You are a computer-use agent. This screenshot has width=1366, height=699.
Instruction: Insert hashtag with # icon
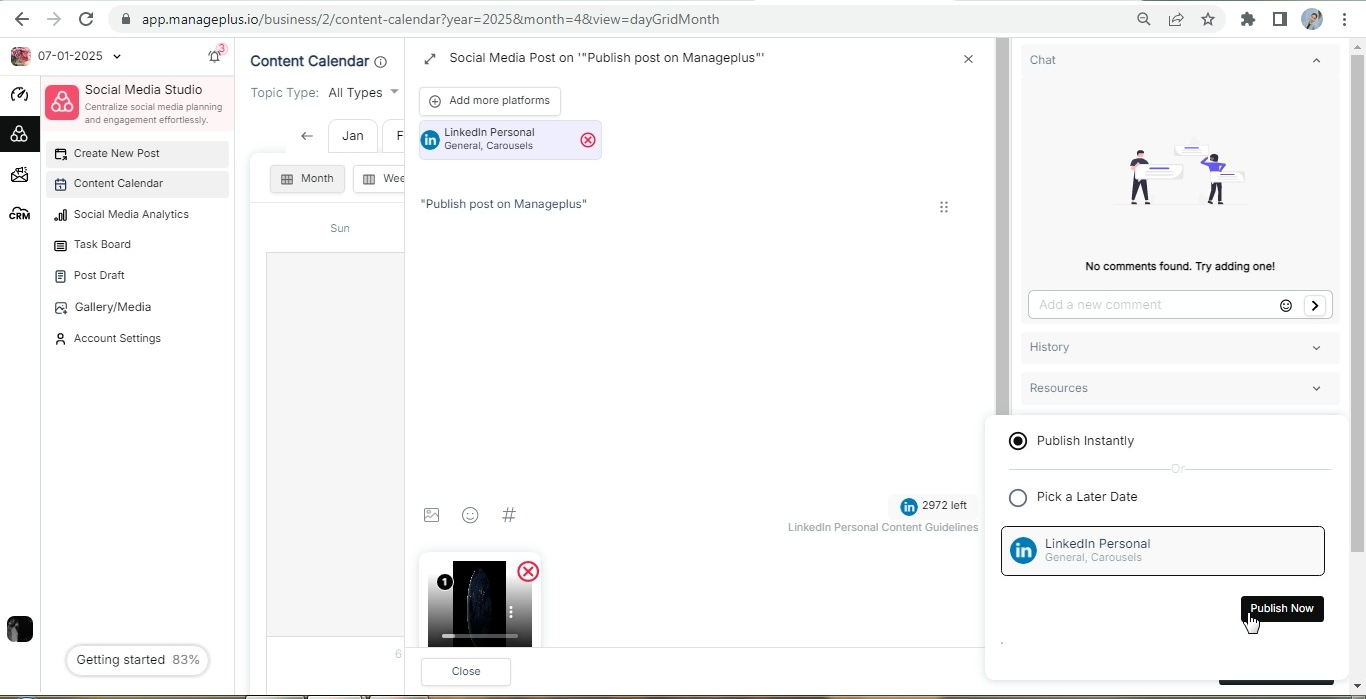509,515
